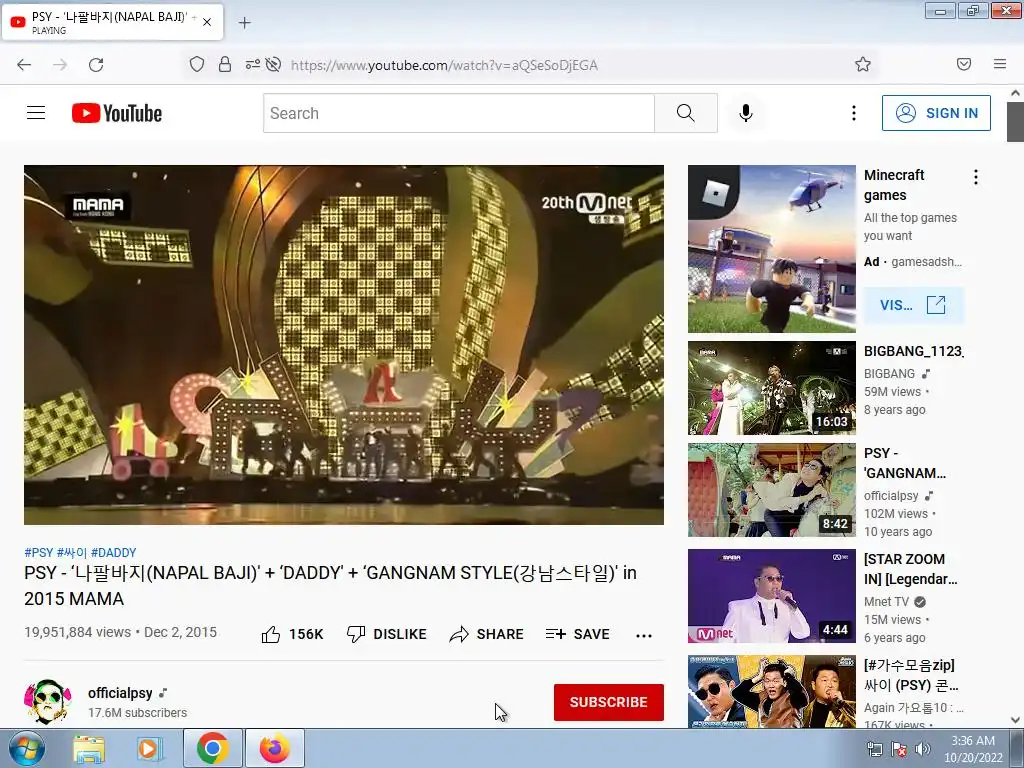
Task: Click the Mnet TV channel name
Action: coord(886,601)
